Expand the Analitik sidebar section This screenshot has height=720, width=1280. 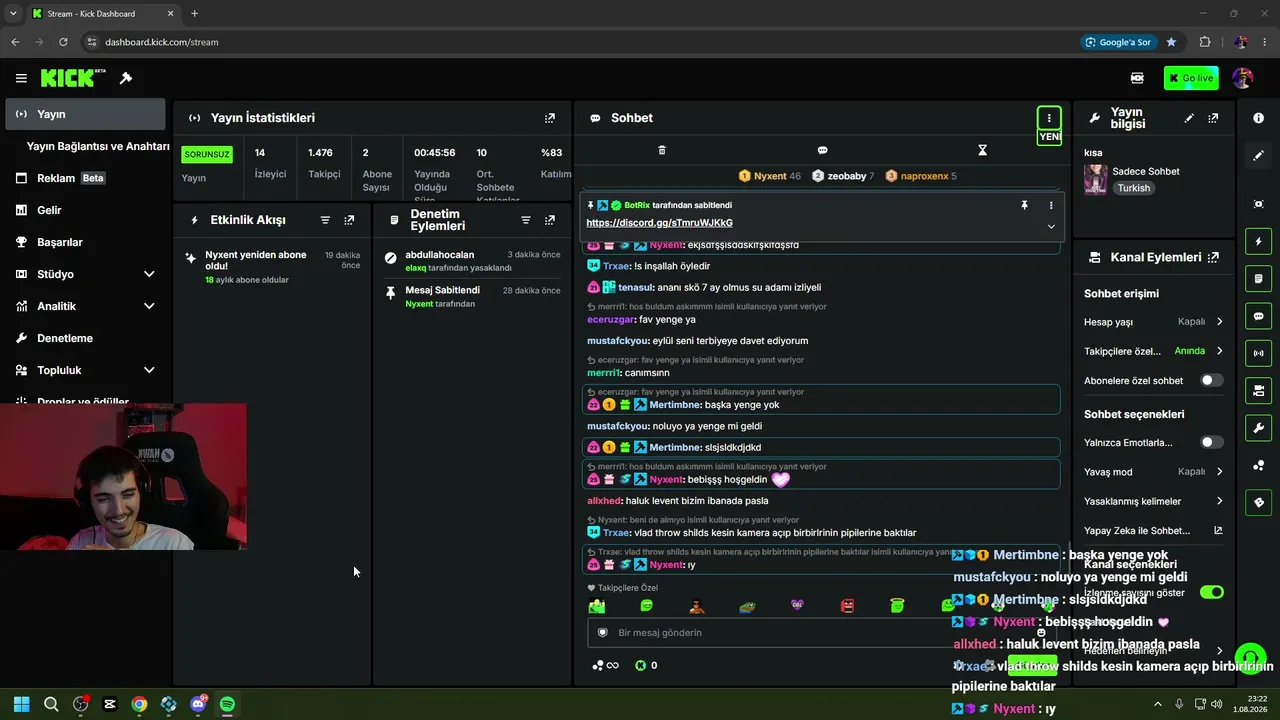(x=149, y=306)
